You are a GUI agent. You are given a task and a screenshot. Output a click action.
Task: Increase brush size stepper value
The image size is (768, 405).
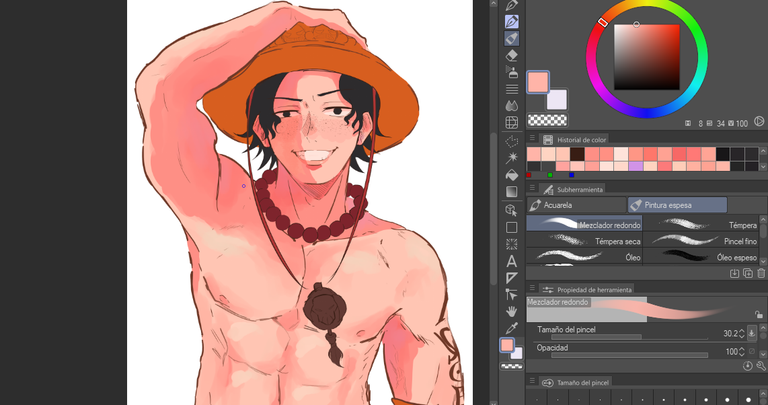[x=742, y=331]
